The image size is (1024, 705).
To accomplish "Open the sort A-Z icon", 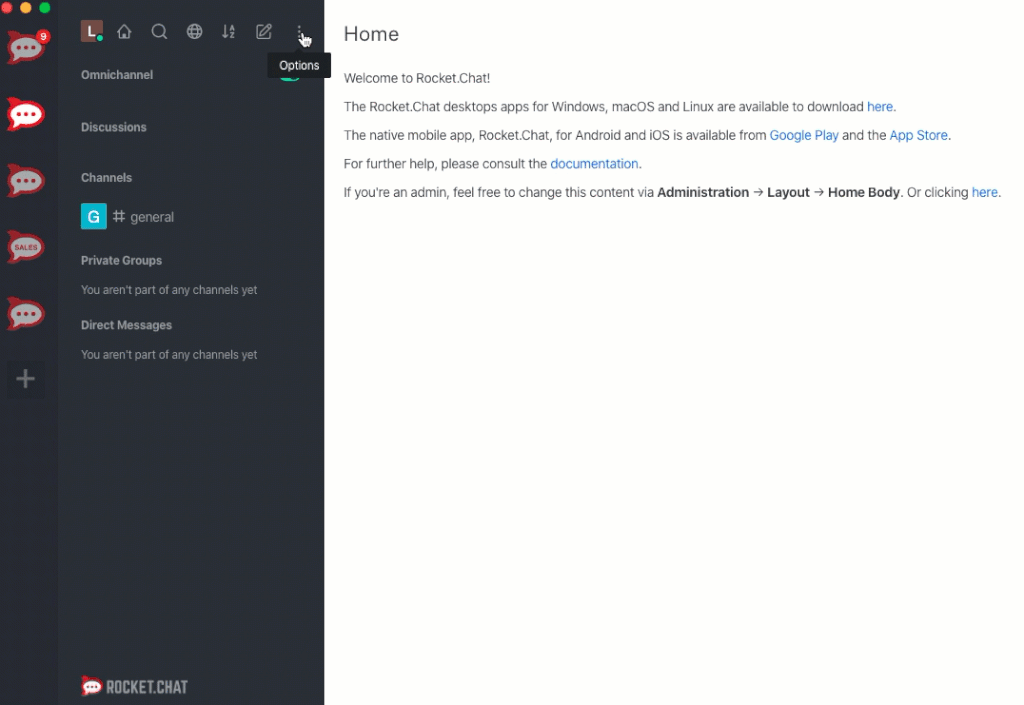I will click(229, 31).
